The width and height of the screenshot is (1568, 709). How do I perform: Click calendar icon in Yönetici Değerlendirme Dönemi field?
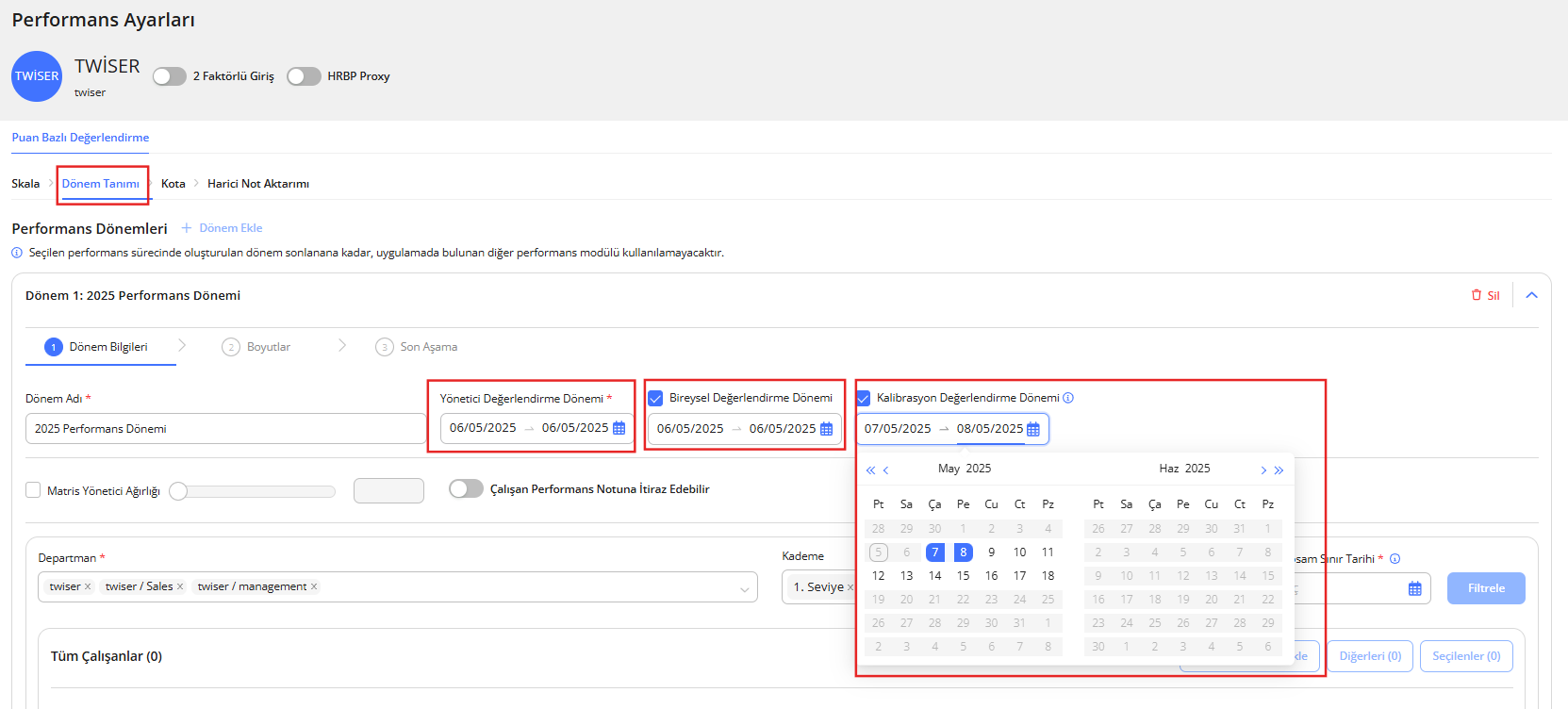point(619,428)
